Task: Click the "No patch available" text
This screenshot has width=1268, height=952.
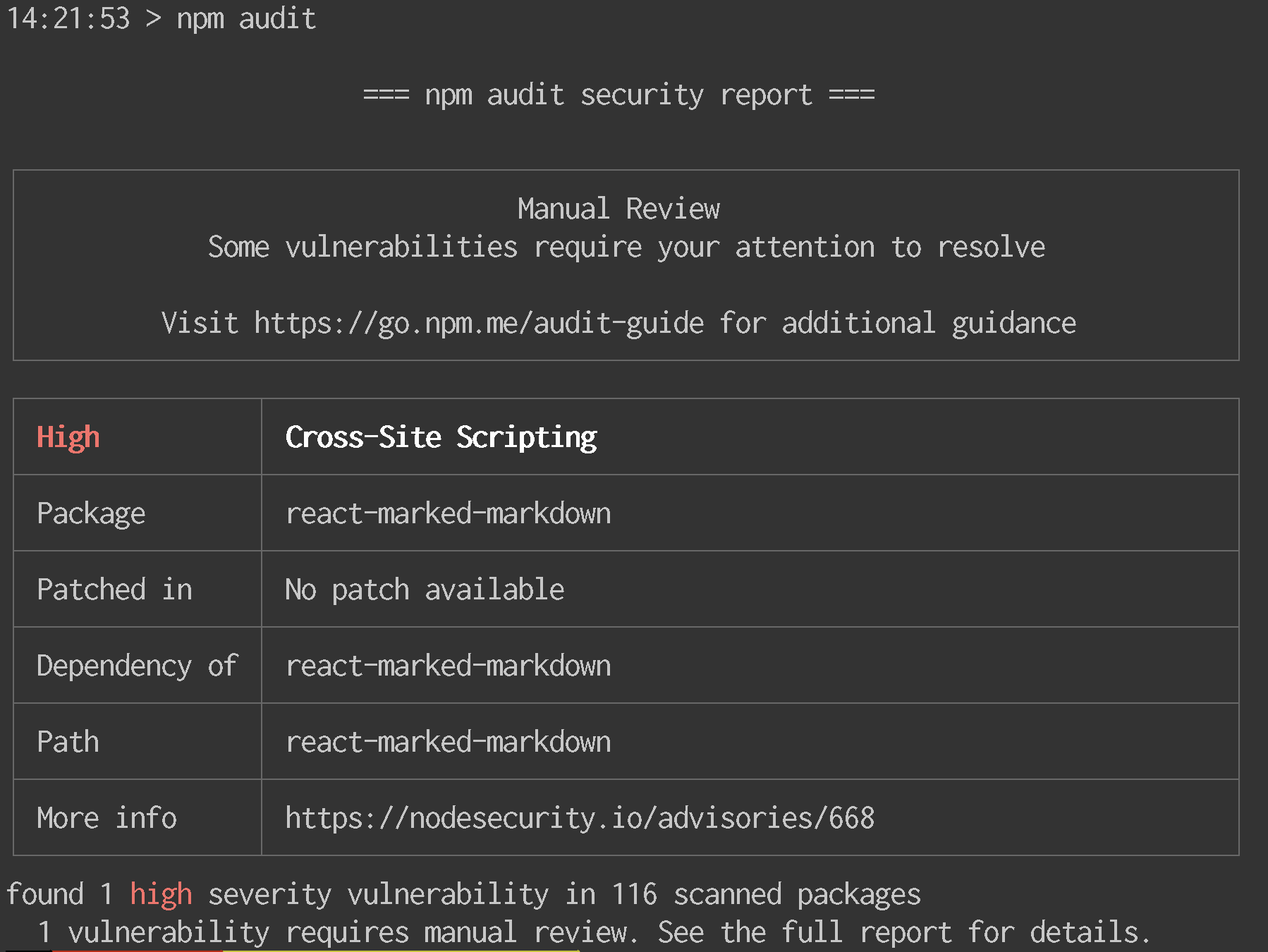Action: tap(424, 590)
